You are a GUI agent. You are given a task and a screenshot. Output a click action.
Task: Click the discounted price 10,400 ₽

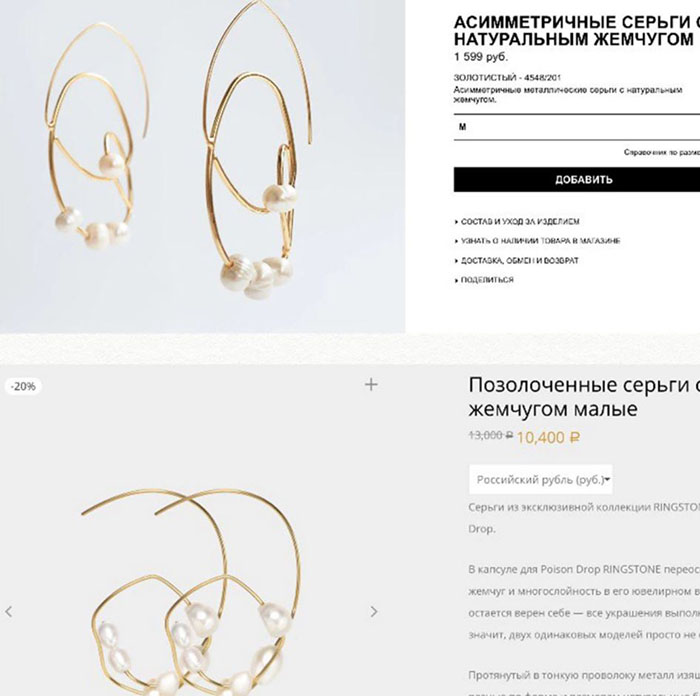(x=548, y=438)
